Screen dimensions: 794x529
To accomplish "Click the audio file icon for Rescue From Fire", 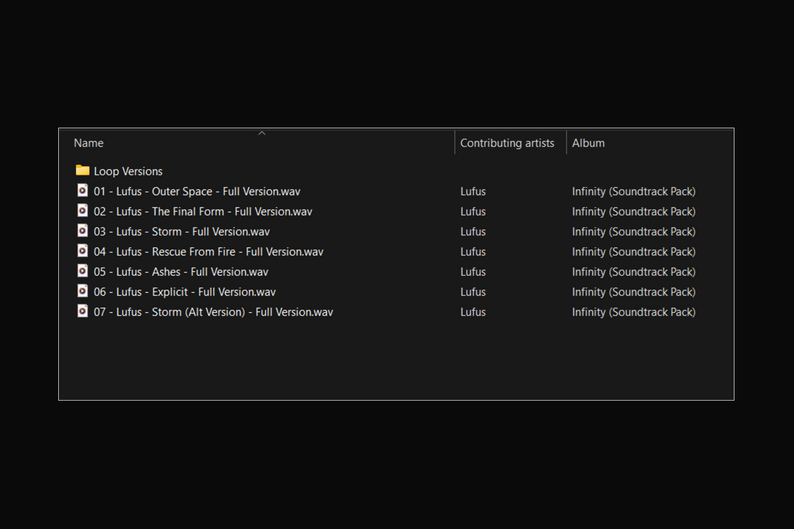I will pos(83,251).
